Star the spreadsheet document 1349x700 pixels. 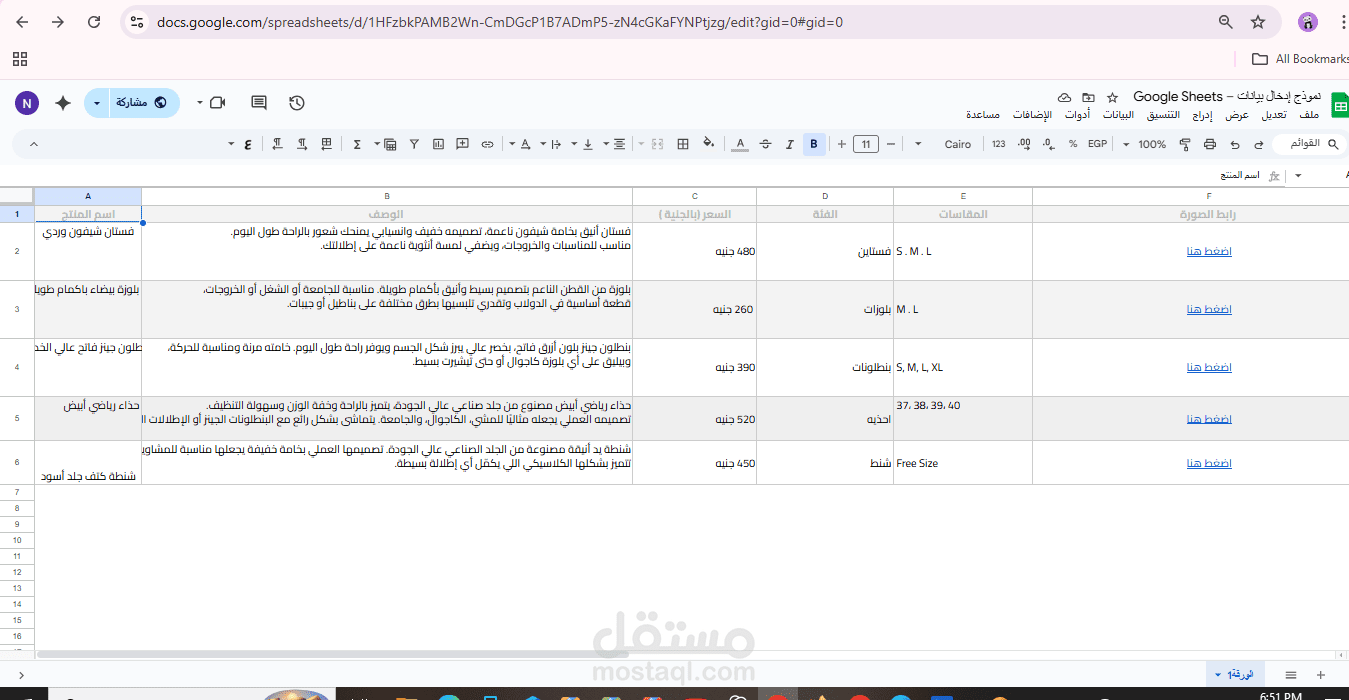[1112, 97]
